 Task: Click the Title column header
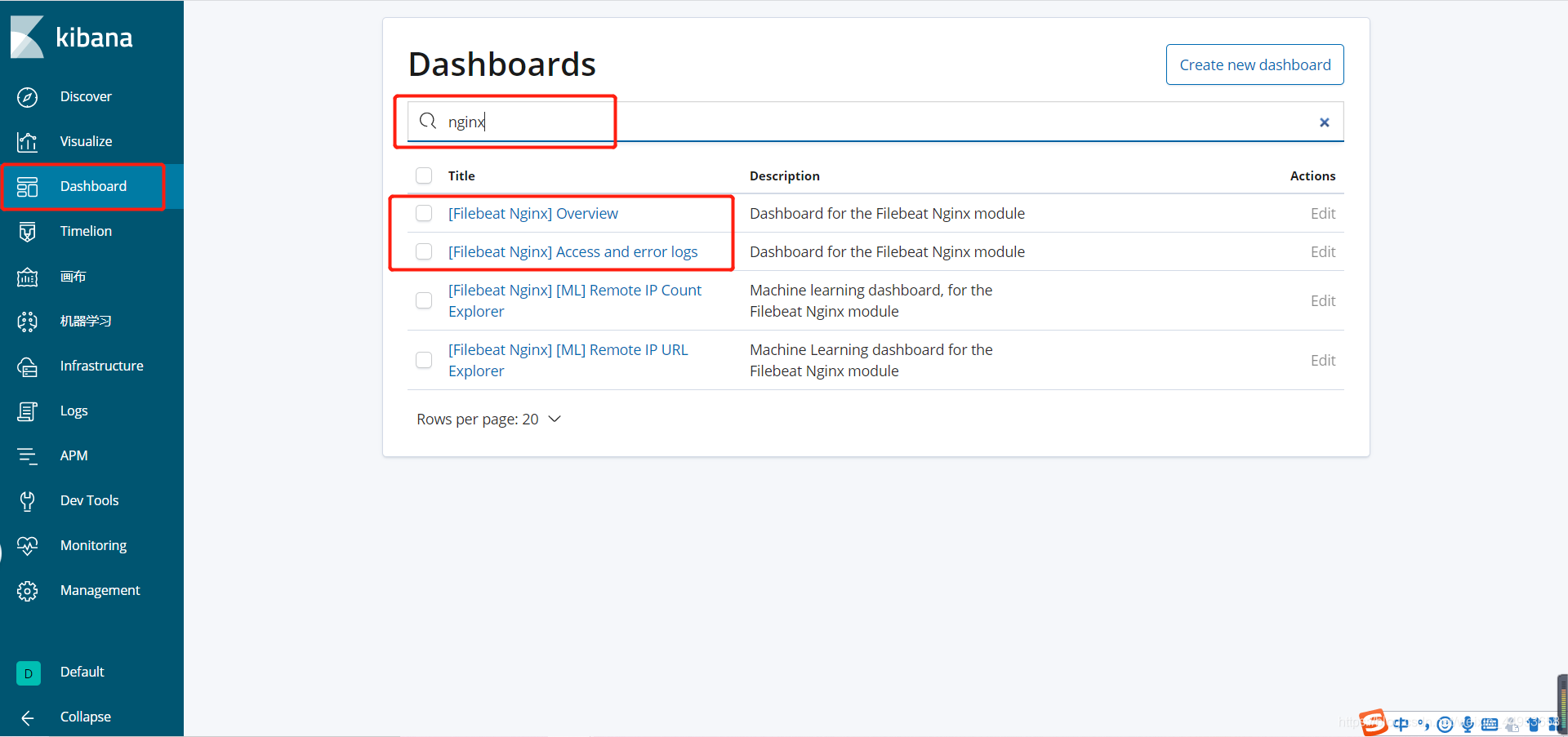tap(461, 175)
